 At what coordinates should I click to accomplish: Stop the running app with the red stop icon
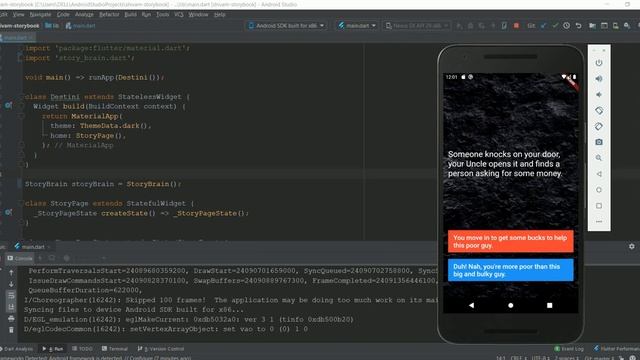click(x=516, y=25)
